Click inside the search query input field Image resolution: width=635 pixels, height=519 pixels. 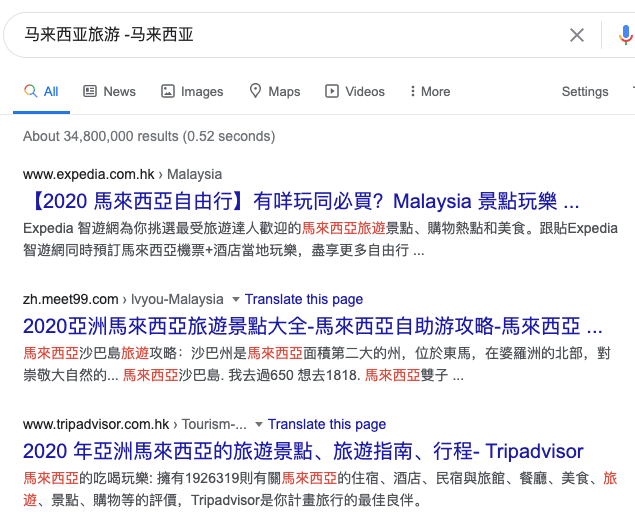pos(283,35)
